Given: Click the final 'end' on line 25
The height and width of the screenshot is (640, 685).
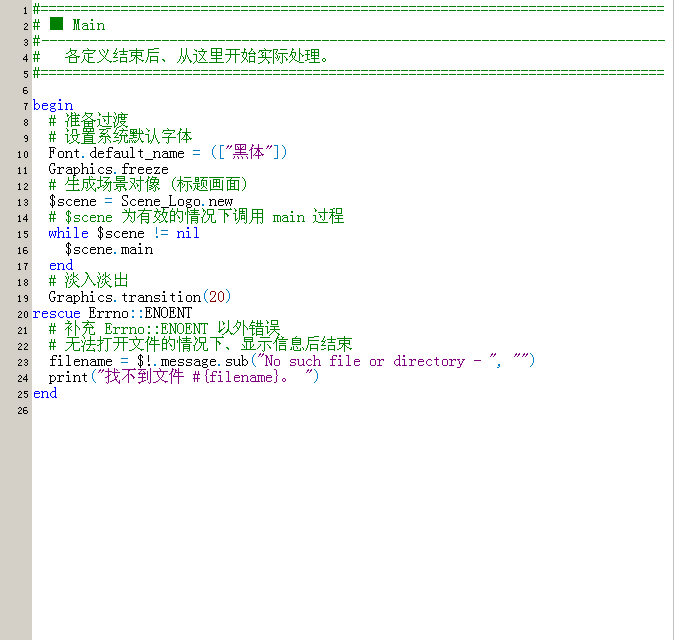Looking at the screenshot, I should tap(45, 394).
